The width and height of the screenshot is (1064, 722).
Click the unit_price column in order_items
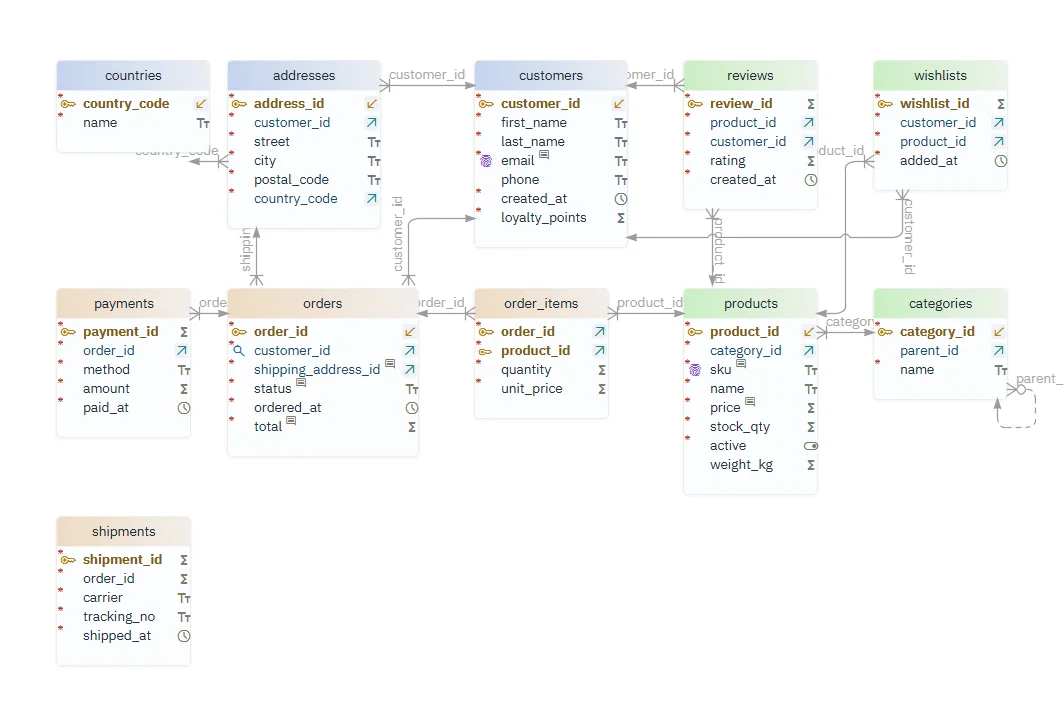tap(542, 389)
